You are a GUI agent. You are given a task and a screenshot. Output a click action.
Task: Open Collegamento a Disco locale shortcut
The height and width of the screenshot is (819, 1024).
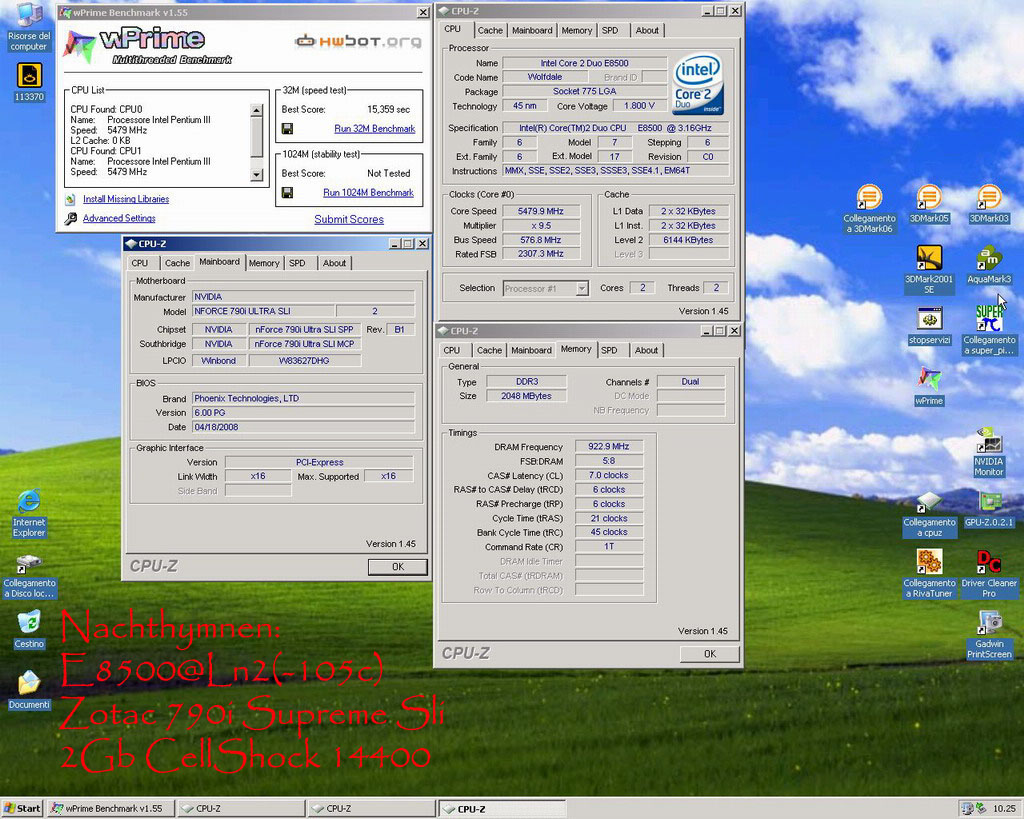29,577
